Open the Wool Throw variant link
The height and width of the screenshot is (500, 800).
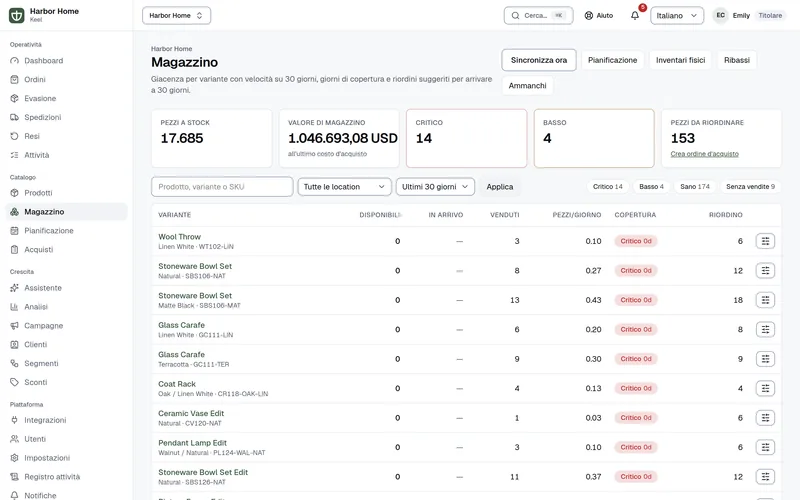click(x=179, y=237)
